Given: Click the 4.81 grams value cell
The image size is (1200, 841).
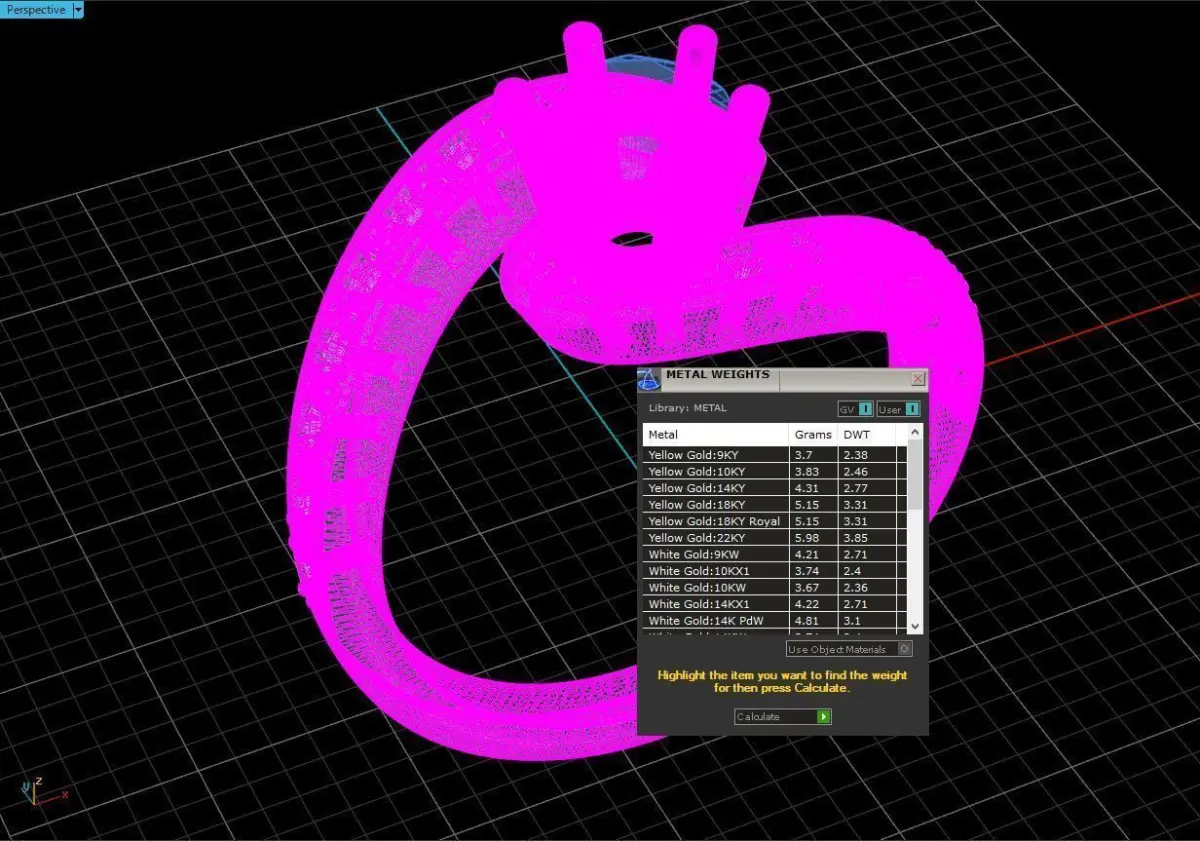Looking at the screenshot, I should [814, 621].
